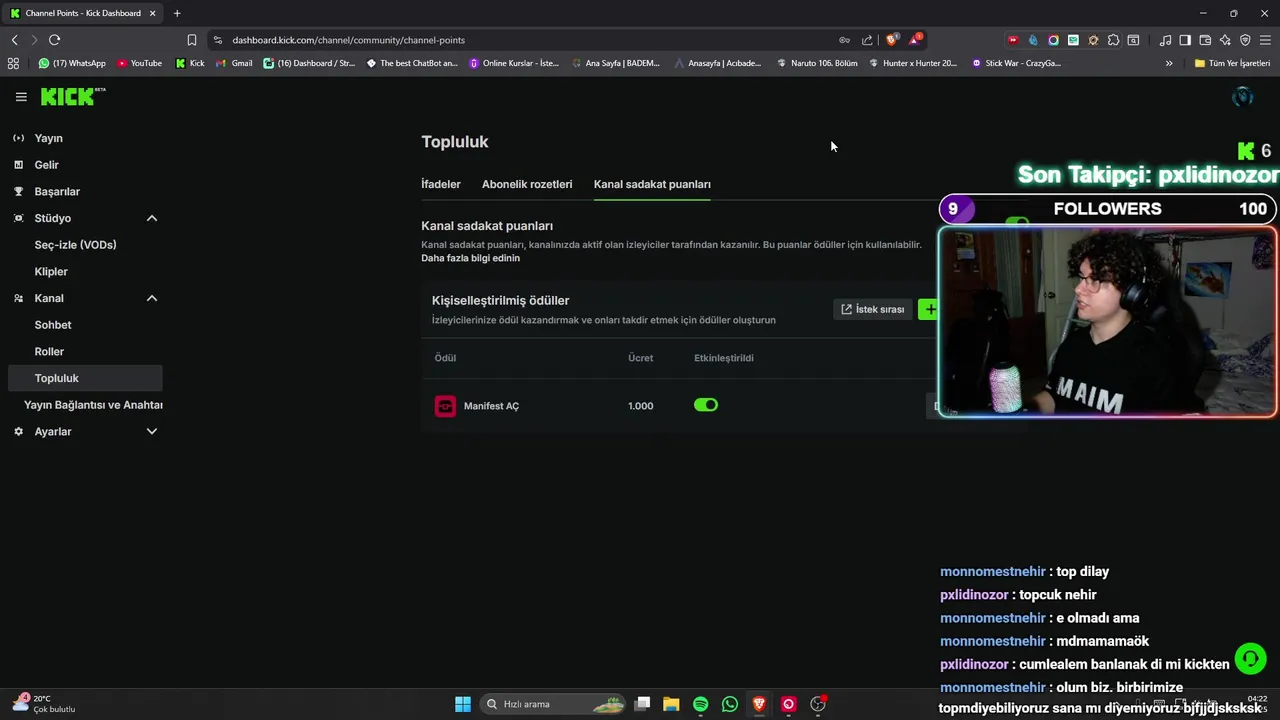Screen dimensions: 1280x720
Task: Open File Explorer from taskbar
Action: point(671,704)
